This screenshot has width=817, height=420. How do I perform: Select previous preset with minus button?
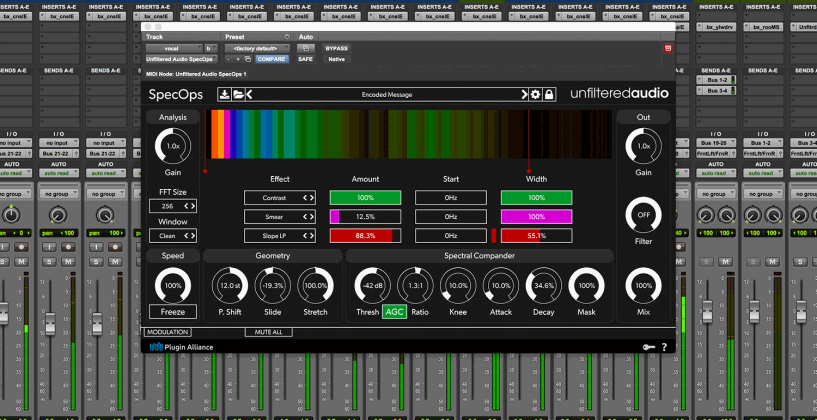point(229,59)
